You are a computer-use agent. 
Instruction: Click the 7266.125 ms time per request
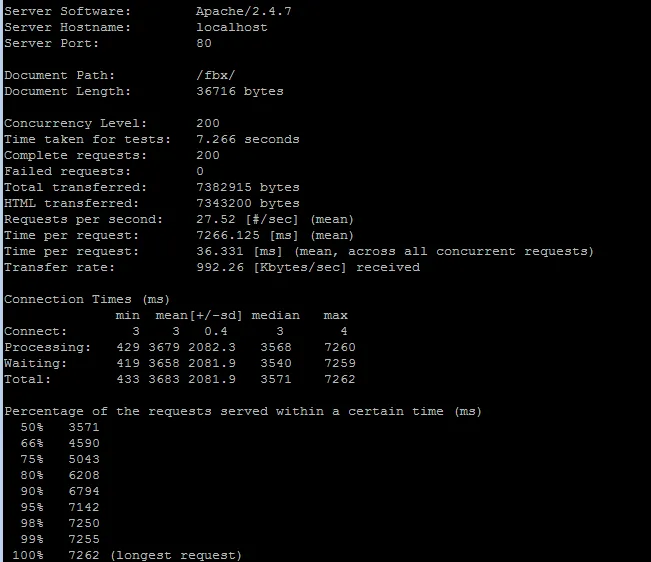pyautogui.click(x=228, y=235)
